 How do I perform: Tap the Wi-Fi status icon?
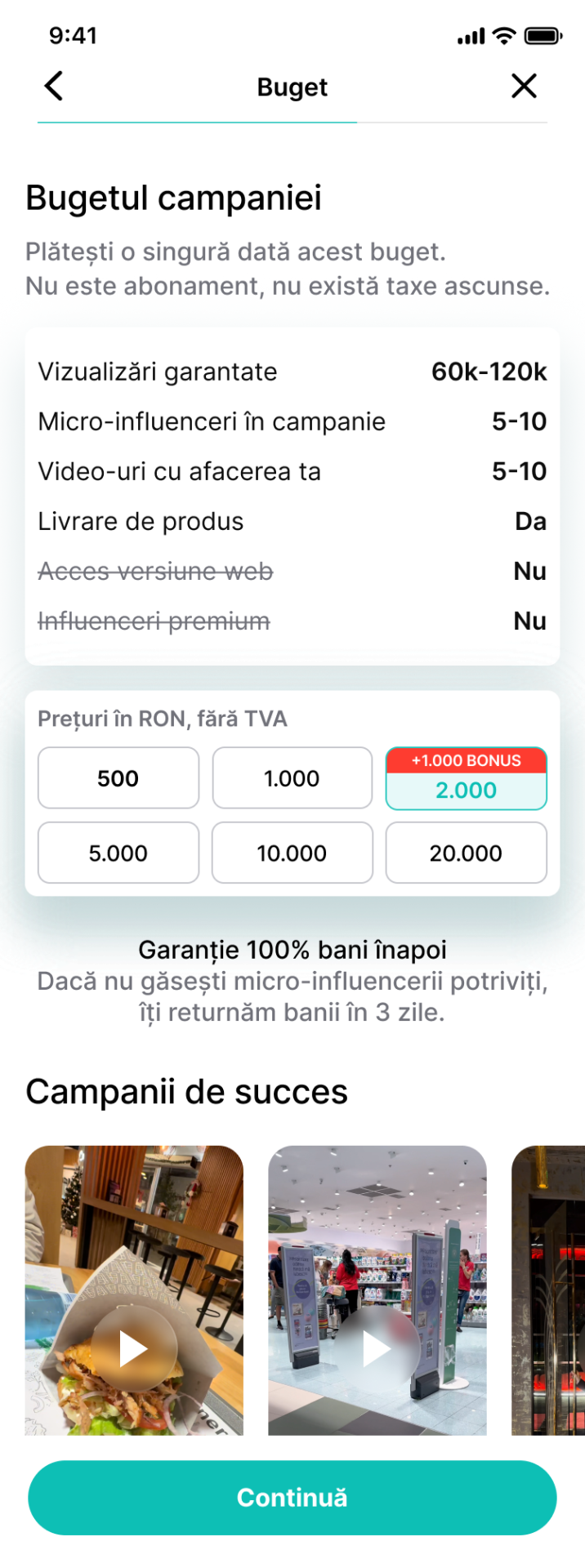(x=505, y=35)
